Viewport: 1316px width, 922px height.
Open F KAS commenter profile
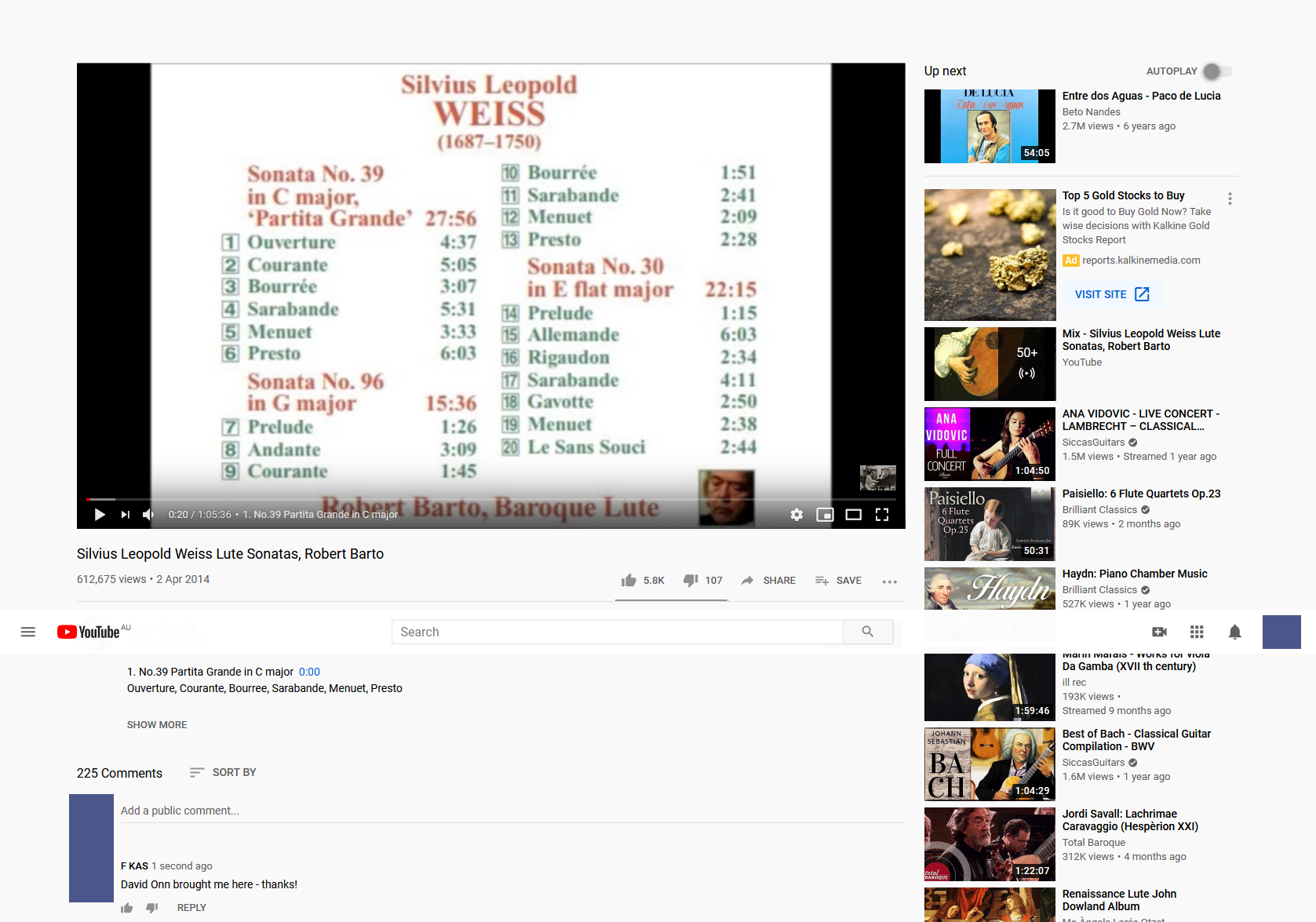[134, 866]
